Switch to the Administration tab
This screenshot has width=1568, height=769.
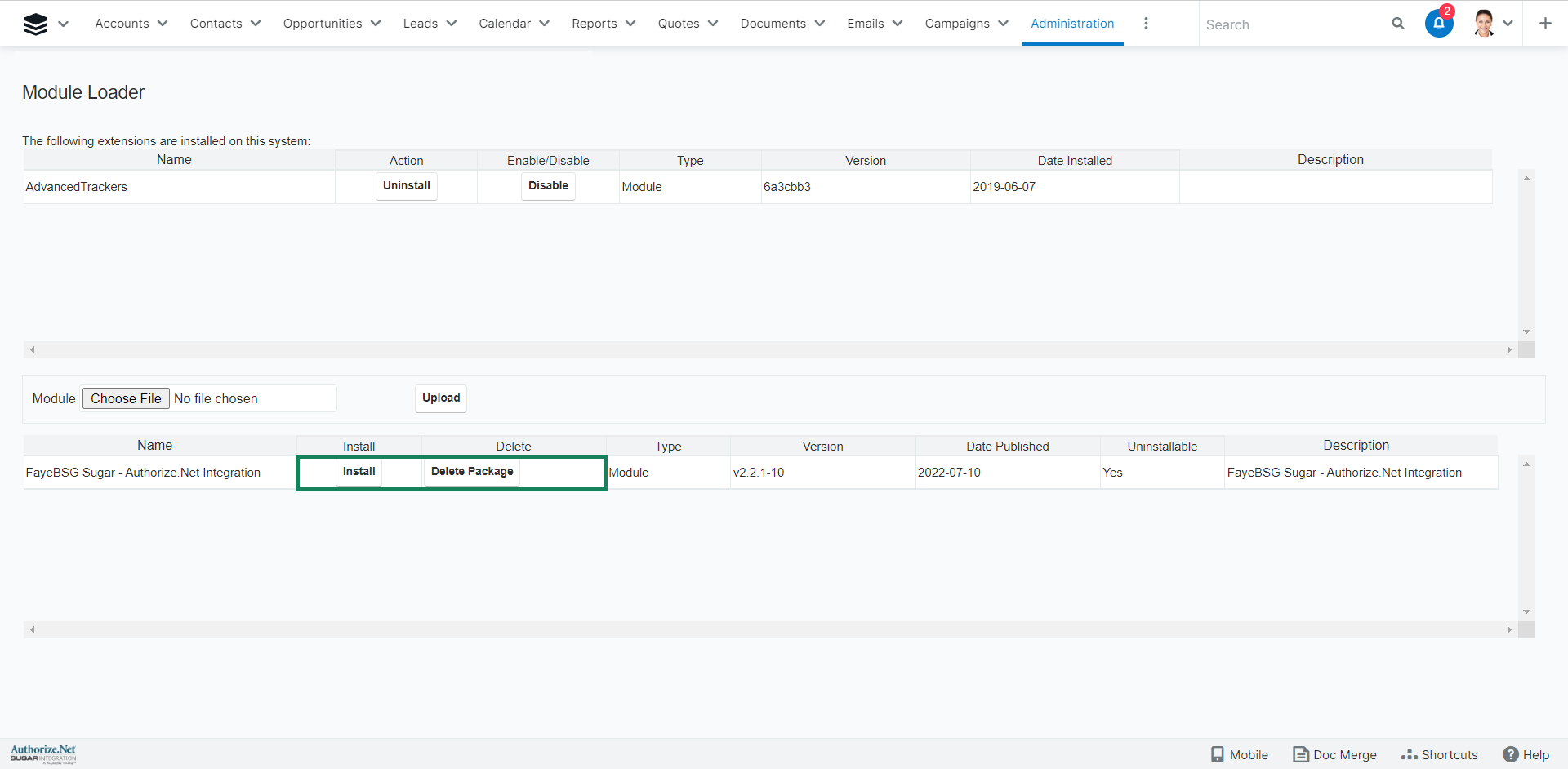[1071, 24]
